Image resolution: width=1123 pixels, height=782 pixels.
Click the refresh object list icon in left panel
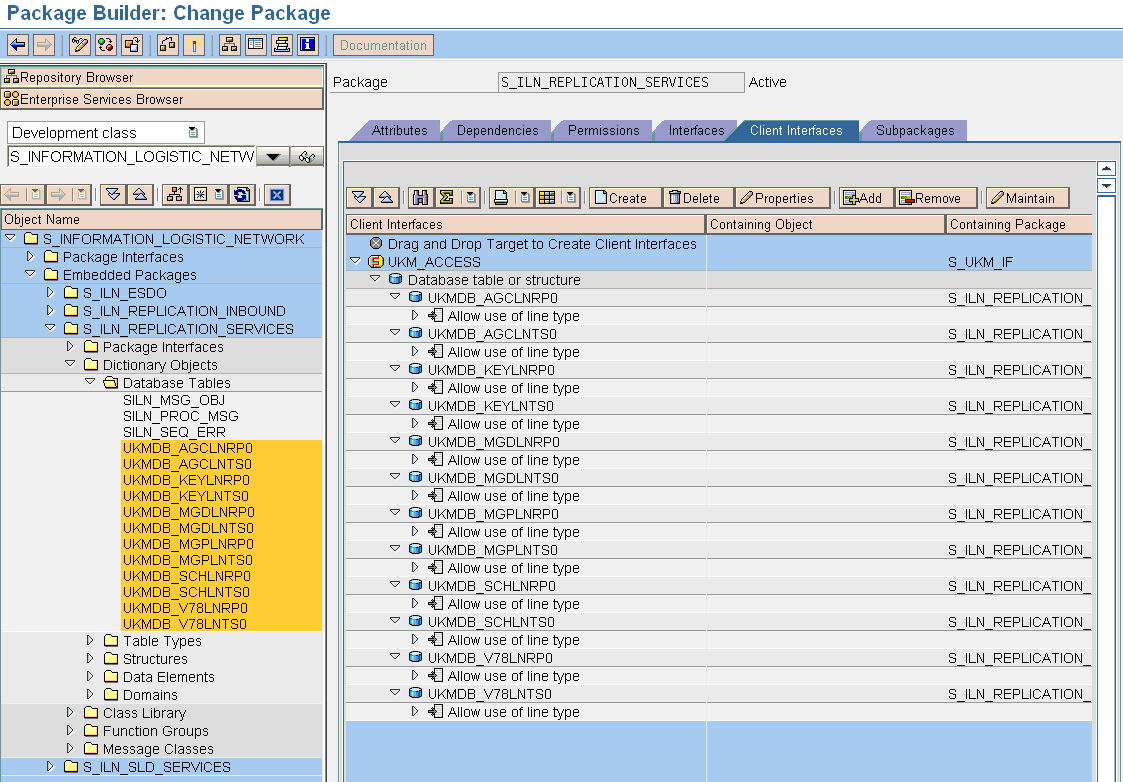pyautogui.click(x=242, y=195)
